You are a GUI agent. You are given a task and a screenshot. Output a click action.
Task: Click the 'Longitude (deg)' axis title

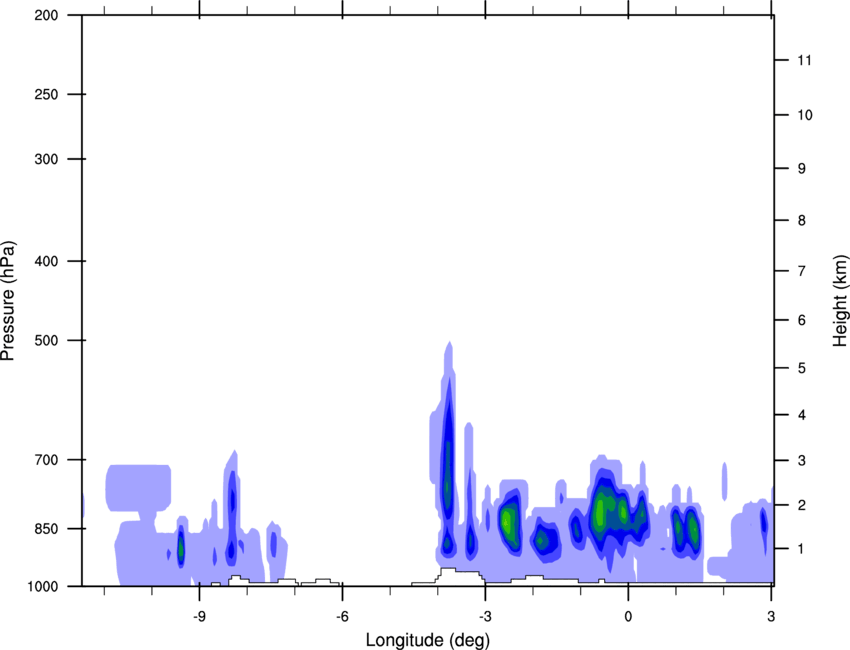pyautogui.click(x=428, y=640)
